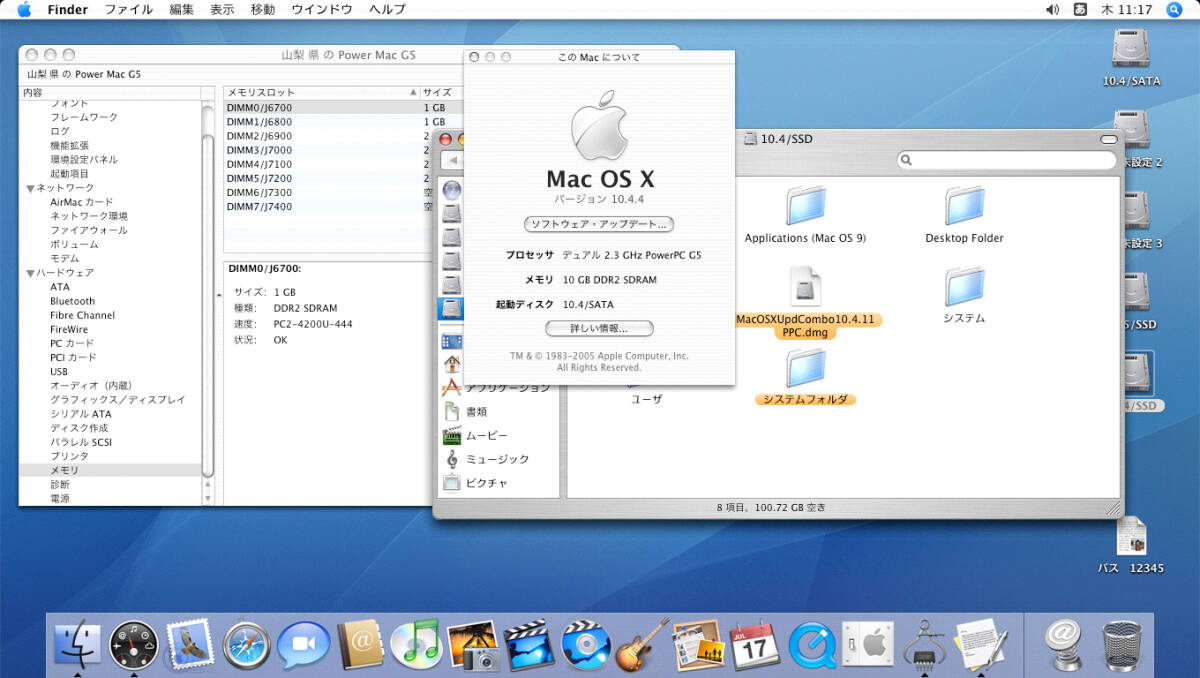Image resolution: width=1200 pixels, height=678 pixels.
Task: Open the Pages icon in the Dock
Action: pos(699,645)
